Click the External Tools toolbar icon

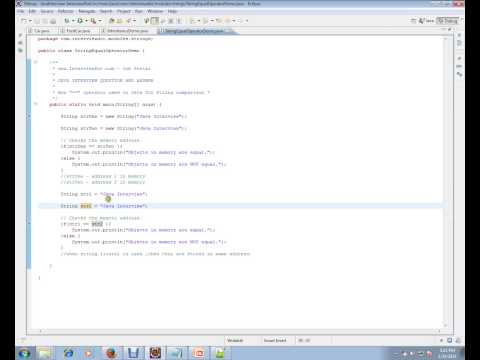(93, 21)
